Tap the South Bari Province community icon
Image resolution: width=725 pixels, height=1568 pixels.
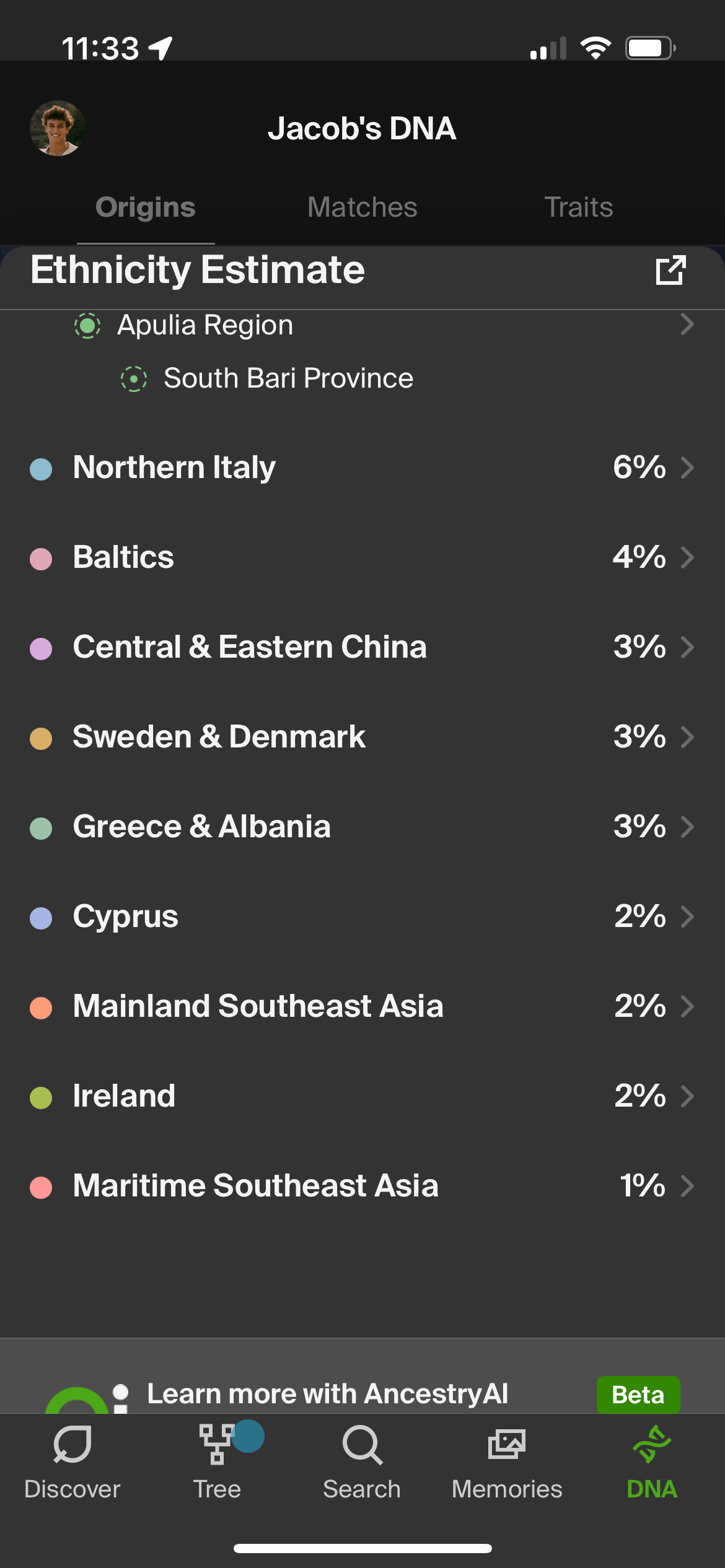point(134,378)
